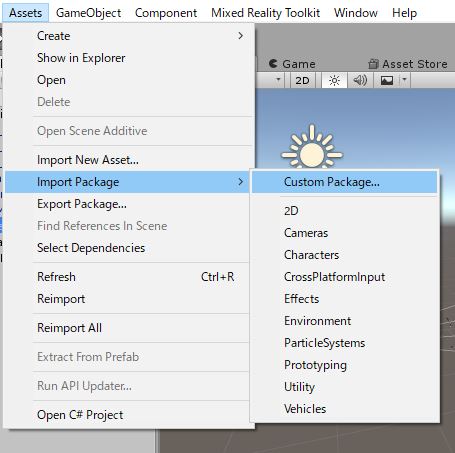Choose Open in the Assets menu
The width and height of the screenshot is (455, 453).
(127, 80)
